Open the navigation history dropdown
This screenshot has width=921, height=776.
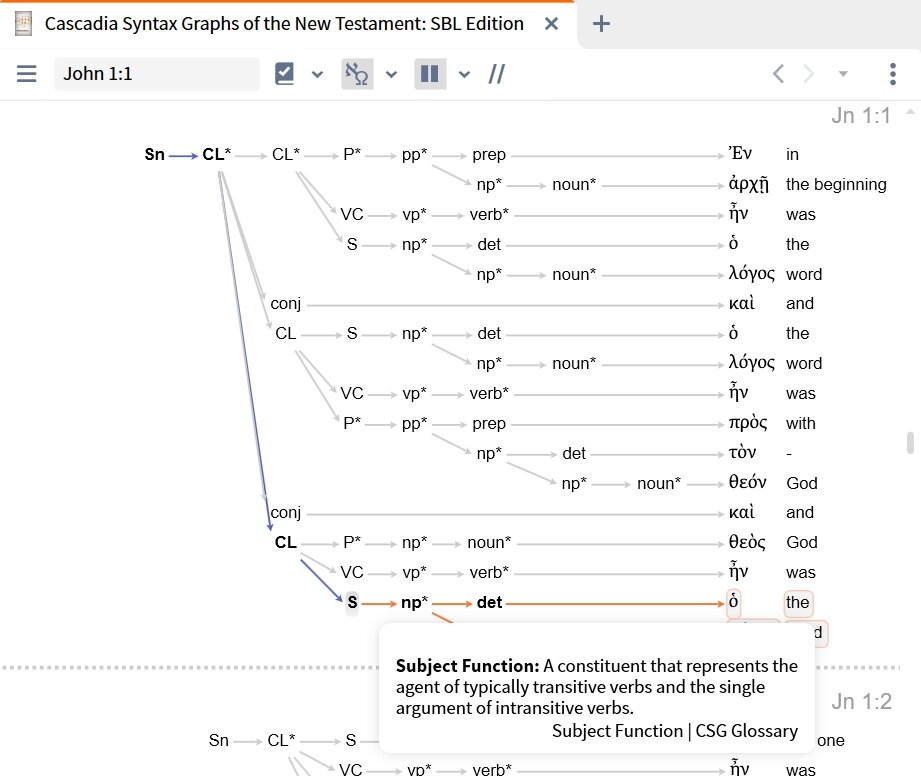pos(843,74)
